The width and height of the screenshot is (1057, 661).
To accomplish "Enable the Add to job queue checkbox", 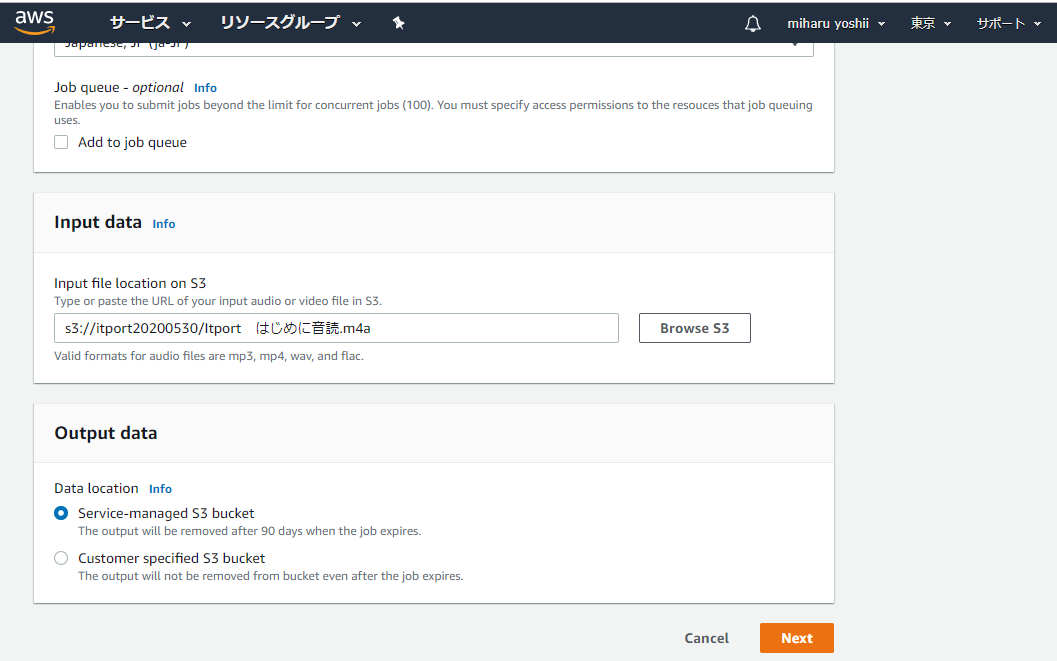I will tap(61, 142).
